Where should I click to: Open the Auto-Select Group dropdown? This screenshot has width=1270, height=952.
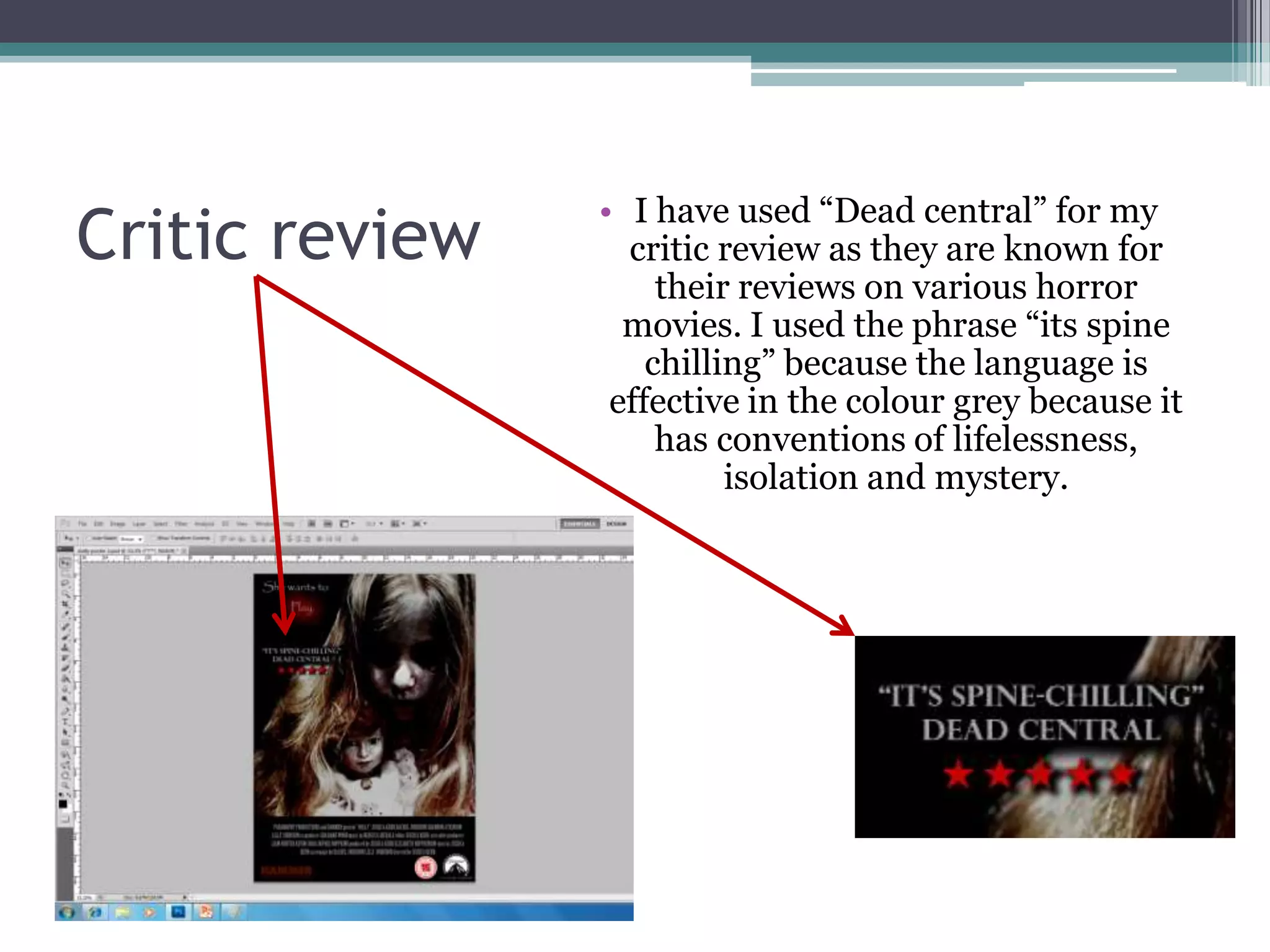[x=131, y=539]
